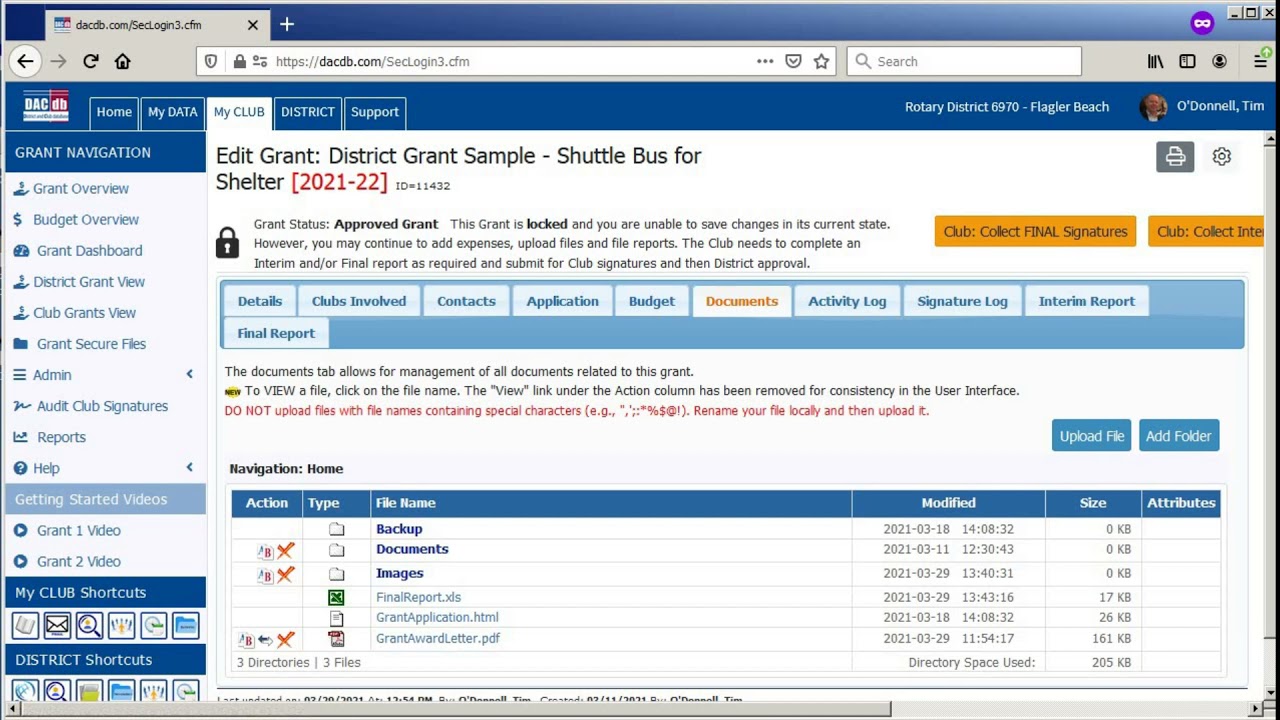Image resolution: width=1280 pixels, height=720 pixels.
Task: Open the GrantAwardLetter.pdf file link
Action: point(438,638)
